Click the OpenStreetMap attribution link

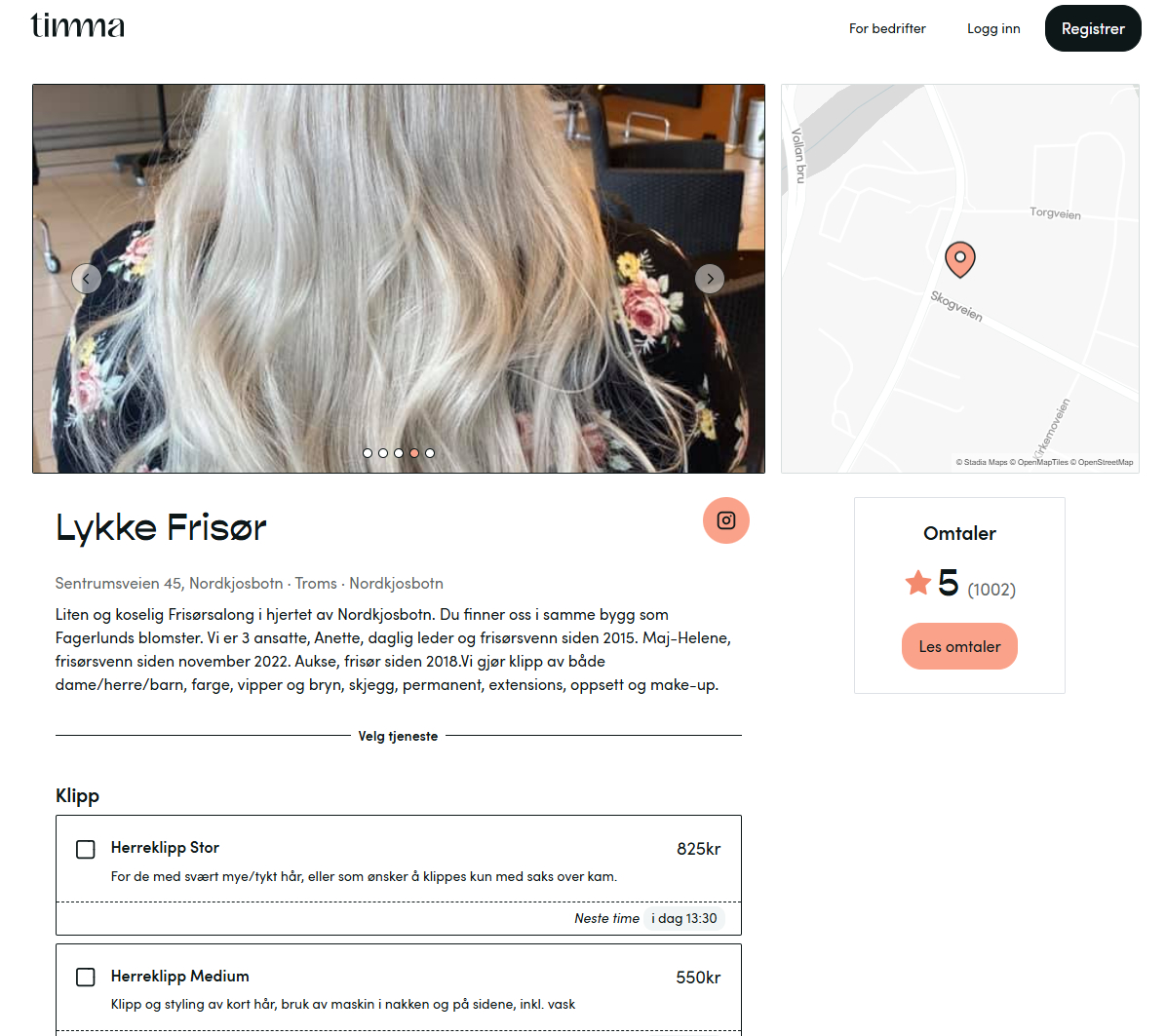1105,463
